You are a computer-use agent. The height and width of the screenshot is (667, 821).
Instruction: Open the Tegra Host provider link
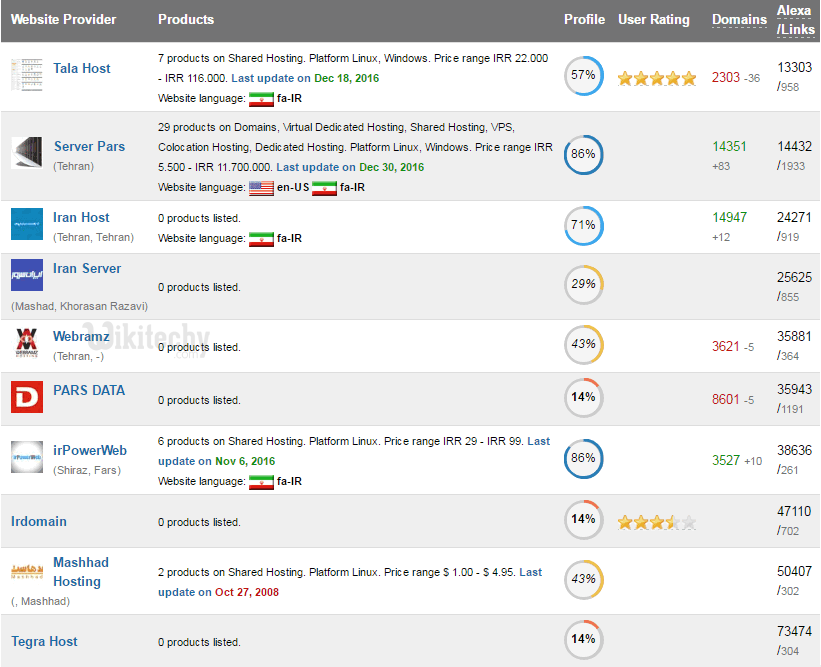(44, 641)
